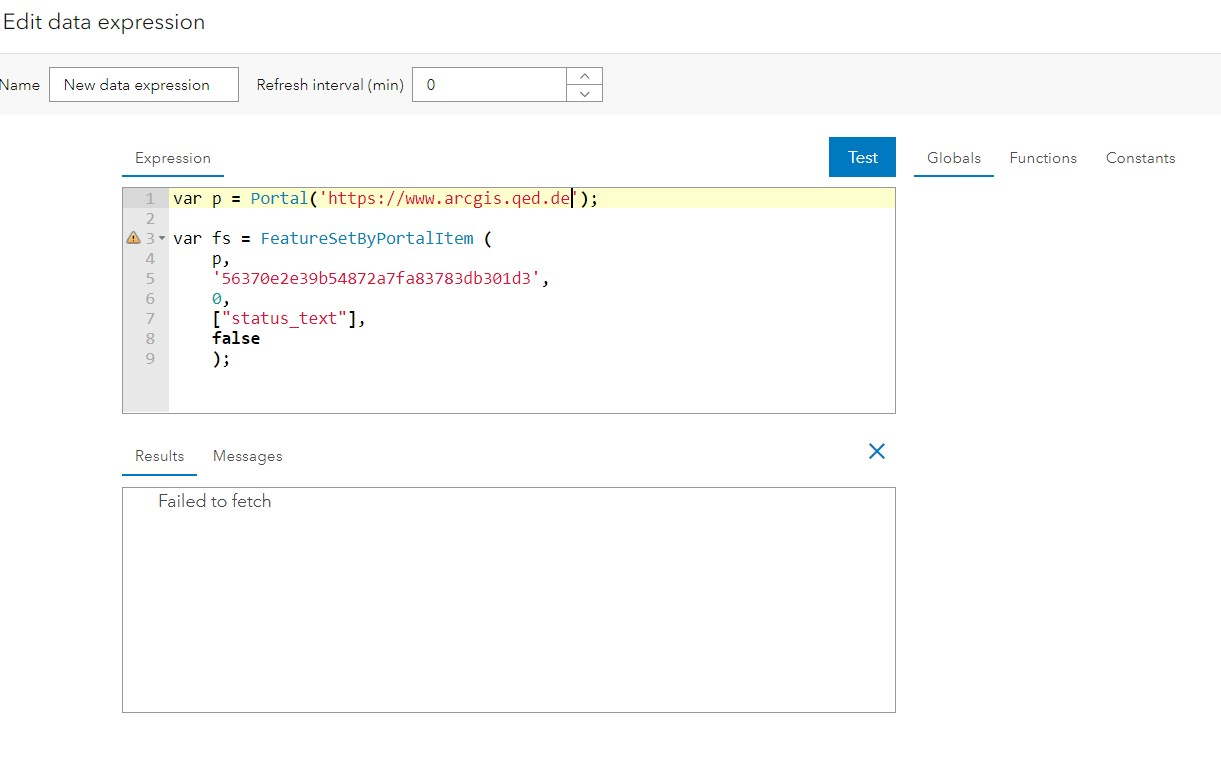Screen dimensions: 1221x764
Task: Click line number 1 in the gutter
Action: coord(150,198)
